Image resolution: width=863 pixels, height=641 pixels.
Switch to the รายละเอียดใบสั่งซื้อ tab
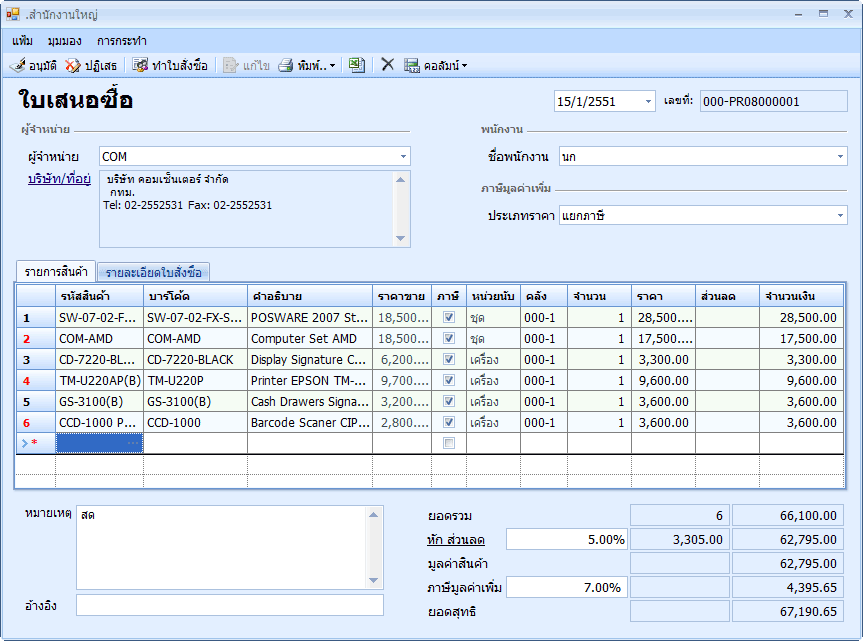pos(153,272)
